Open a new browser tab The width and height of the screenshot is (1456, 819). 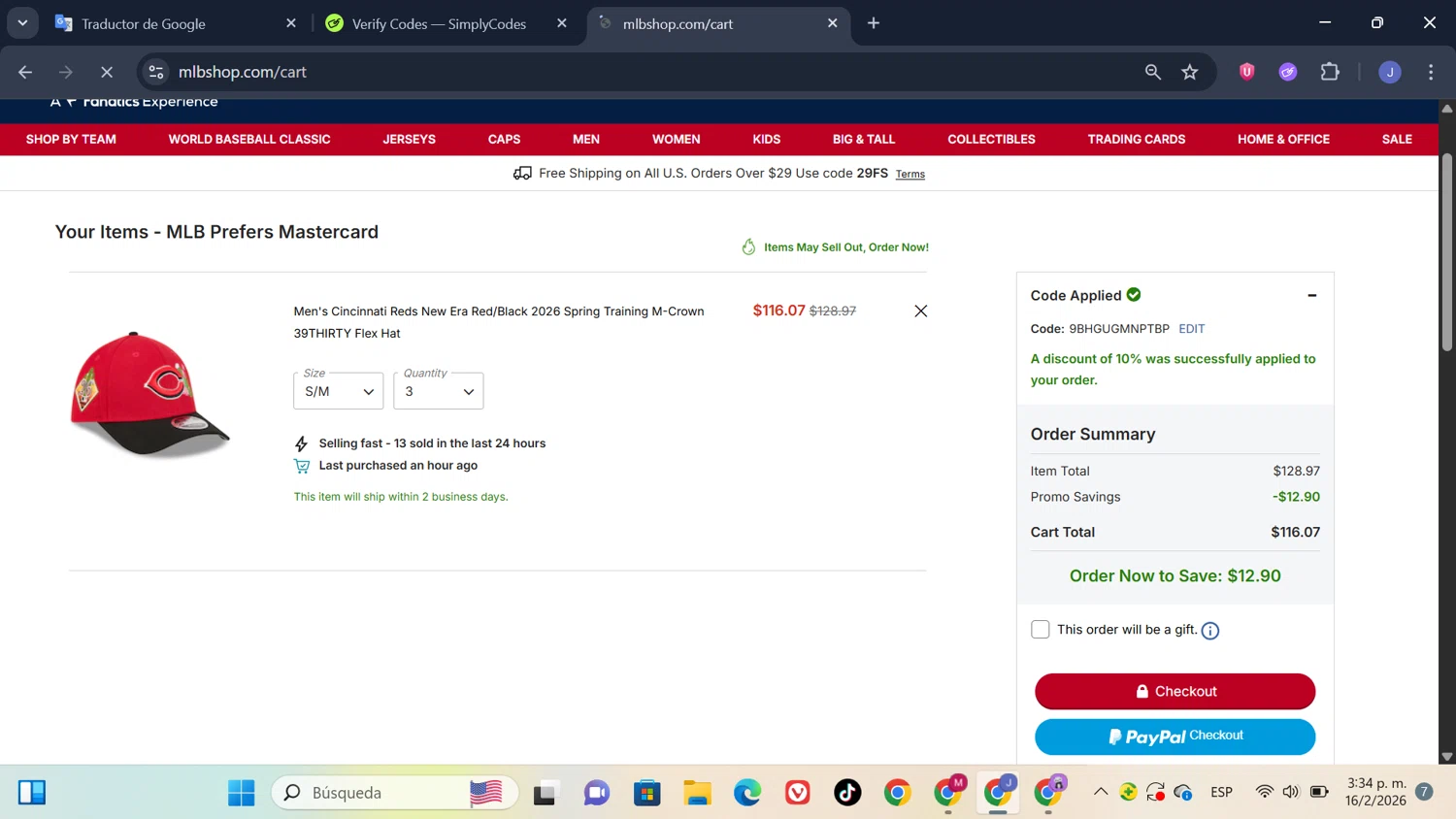tap(874, 23)
